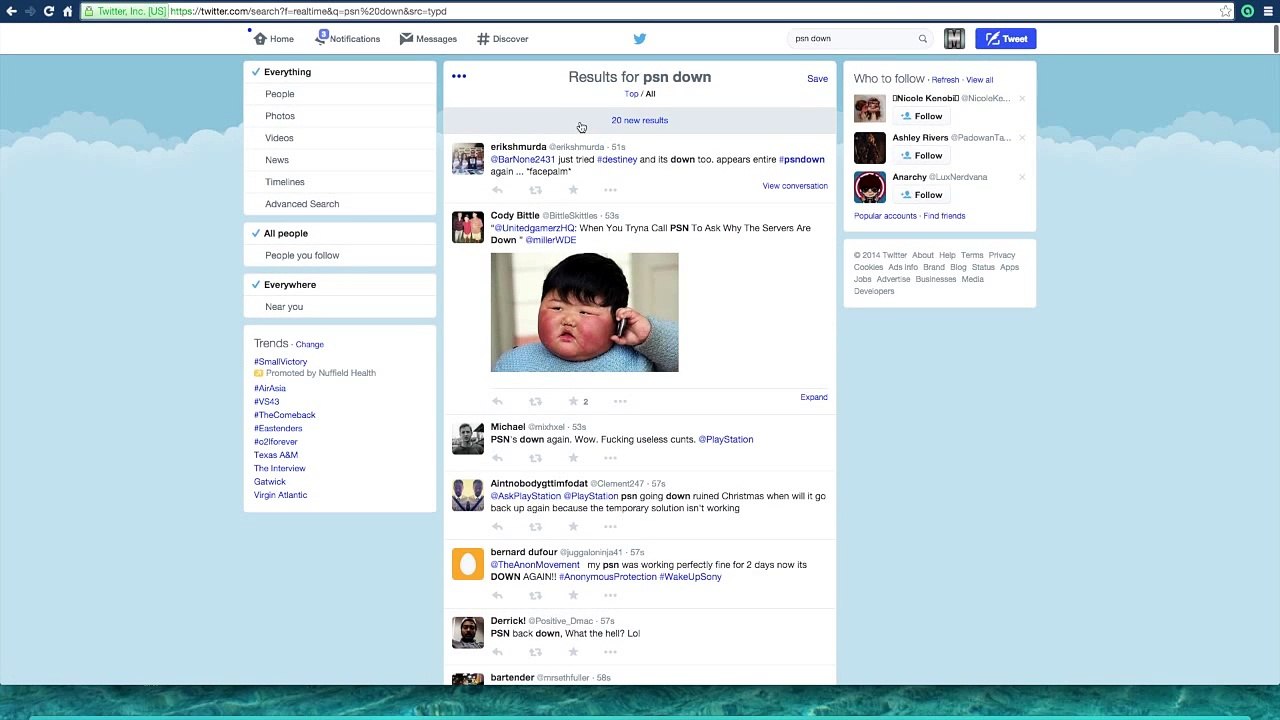Click the search magnifier icon
The image size is (1280, 720).
click(x=923, y=39)
